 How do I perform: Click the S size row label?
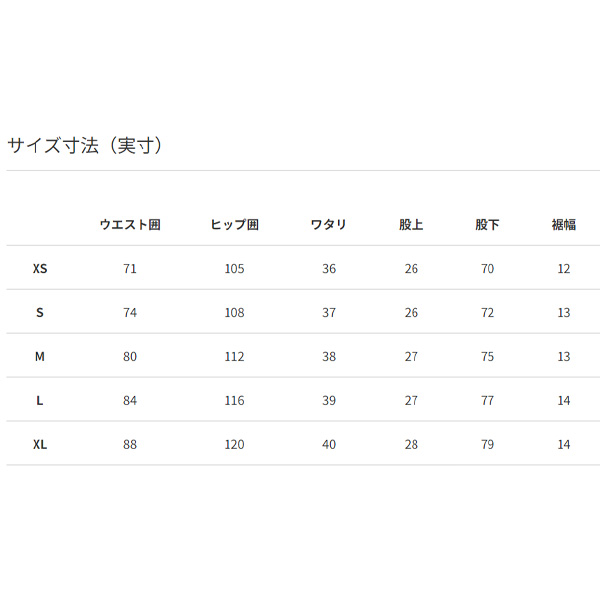coord(40,313)
